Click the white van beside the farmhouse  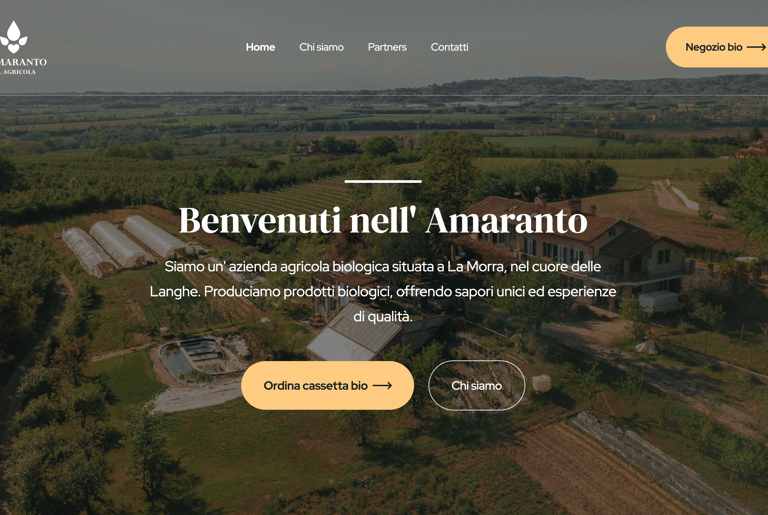click(x=660, y=302)
